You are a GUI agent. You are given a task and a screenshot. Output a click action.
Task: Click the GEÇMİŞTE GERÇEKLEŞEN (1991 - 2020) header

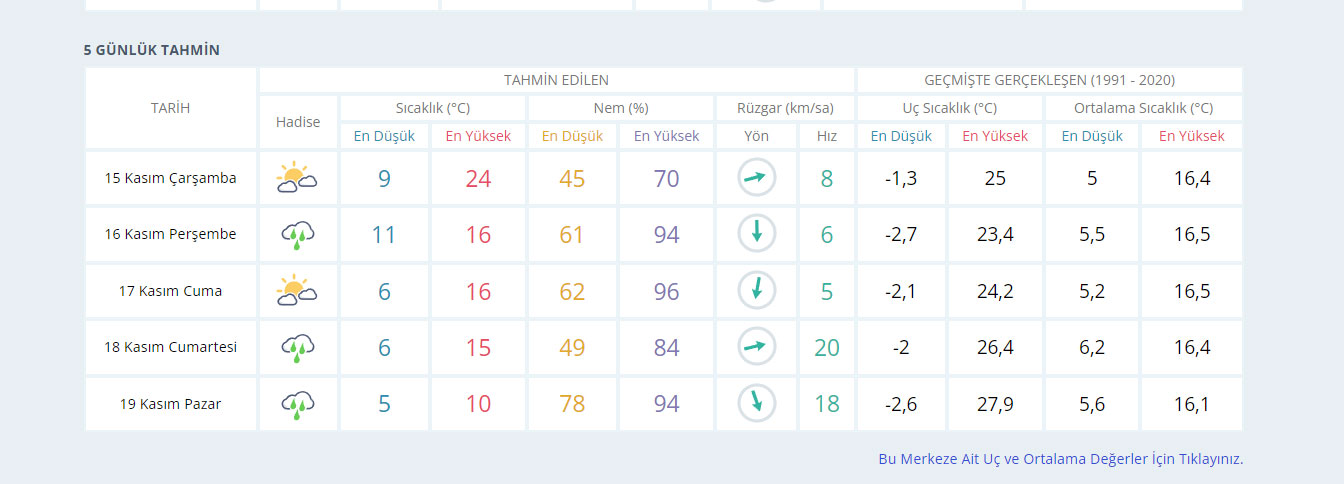1049,80
